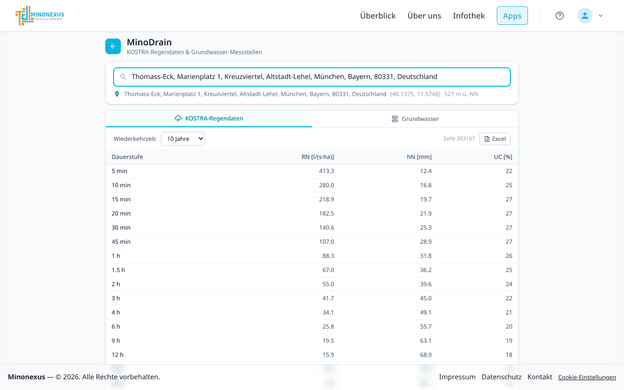
Task: Select the 12 h row label
Action: coord(117,355)
